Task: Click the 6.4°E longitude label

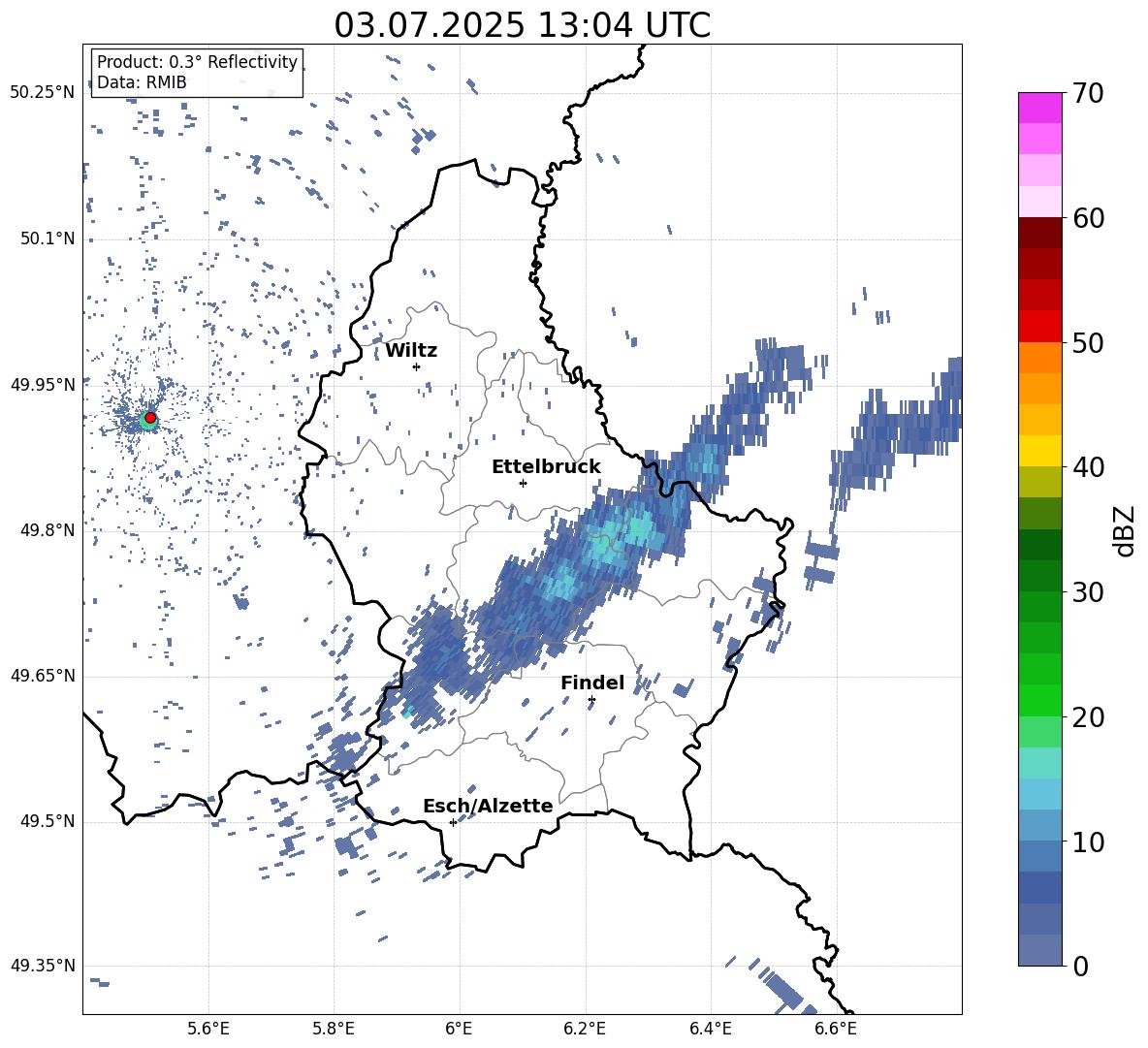Action: 711,1029
